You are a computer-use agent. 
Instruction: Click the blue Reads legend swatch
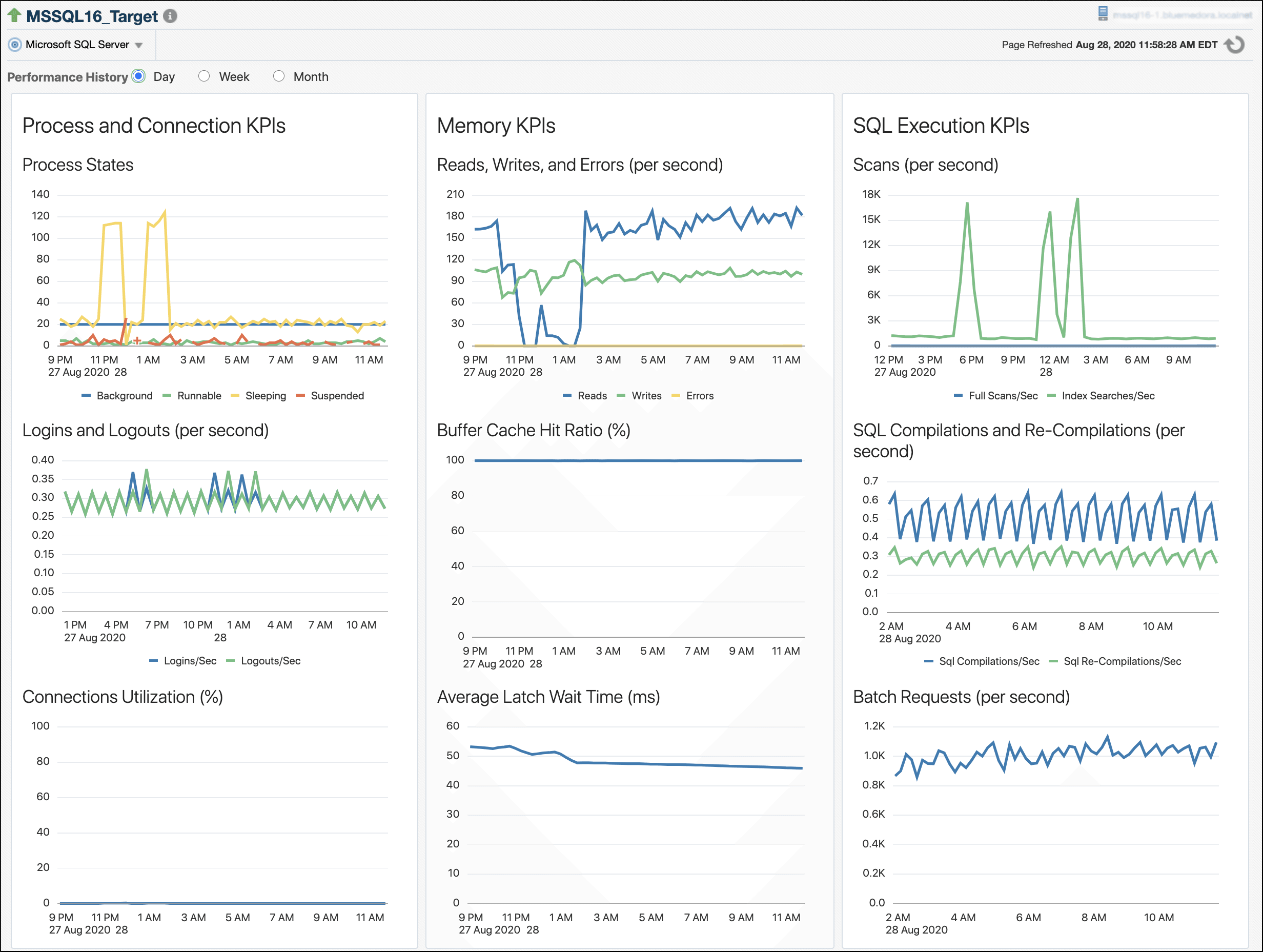pos(567,395)
